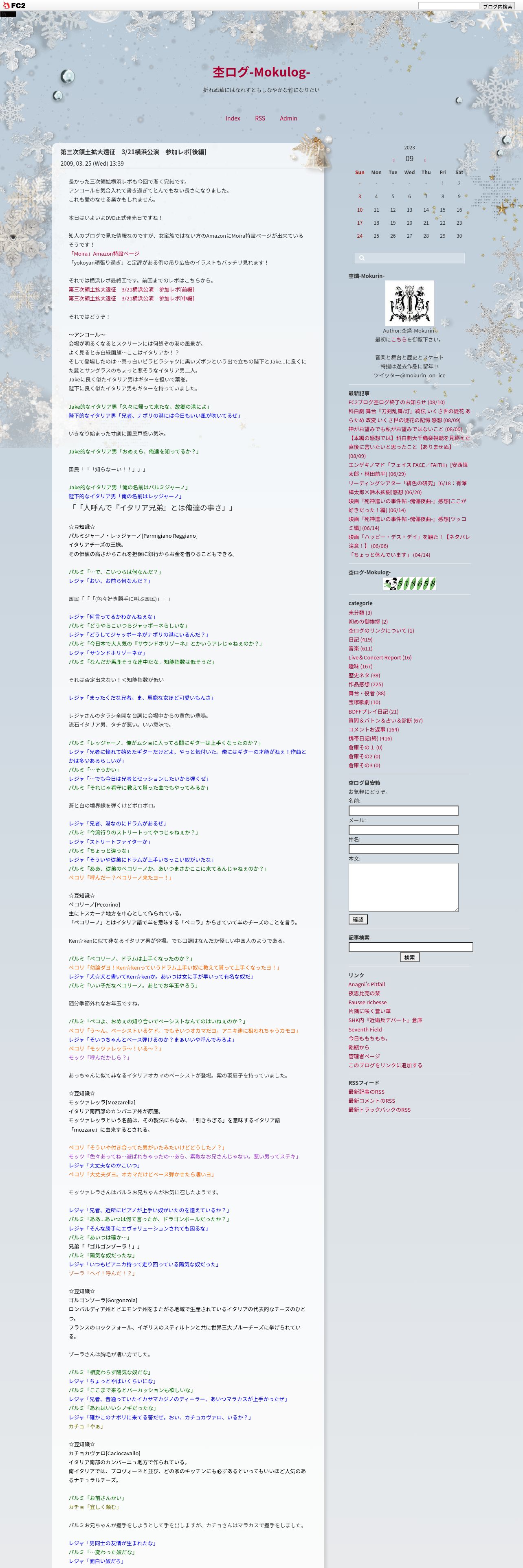Click the ブログ内検索 button in the top bar

(497, 6)
